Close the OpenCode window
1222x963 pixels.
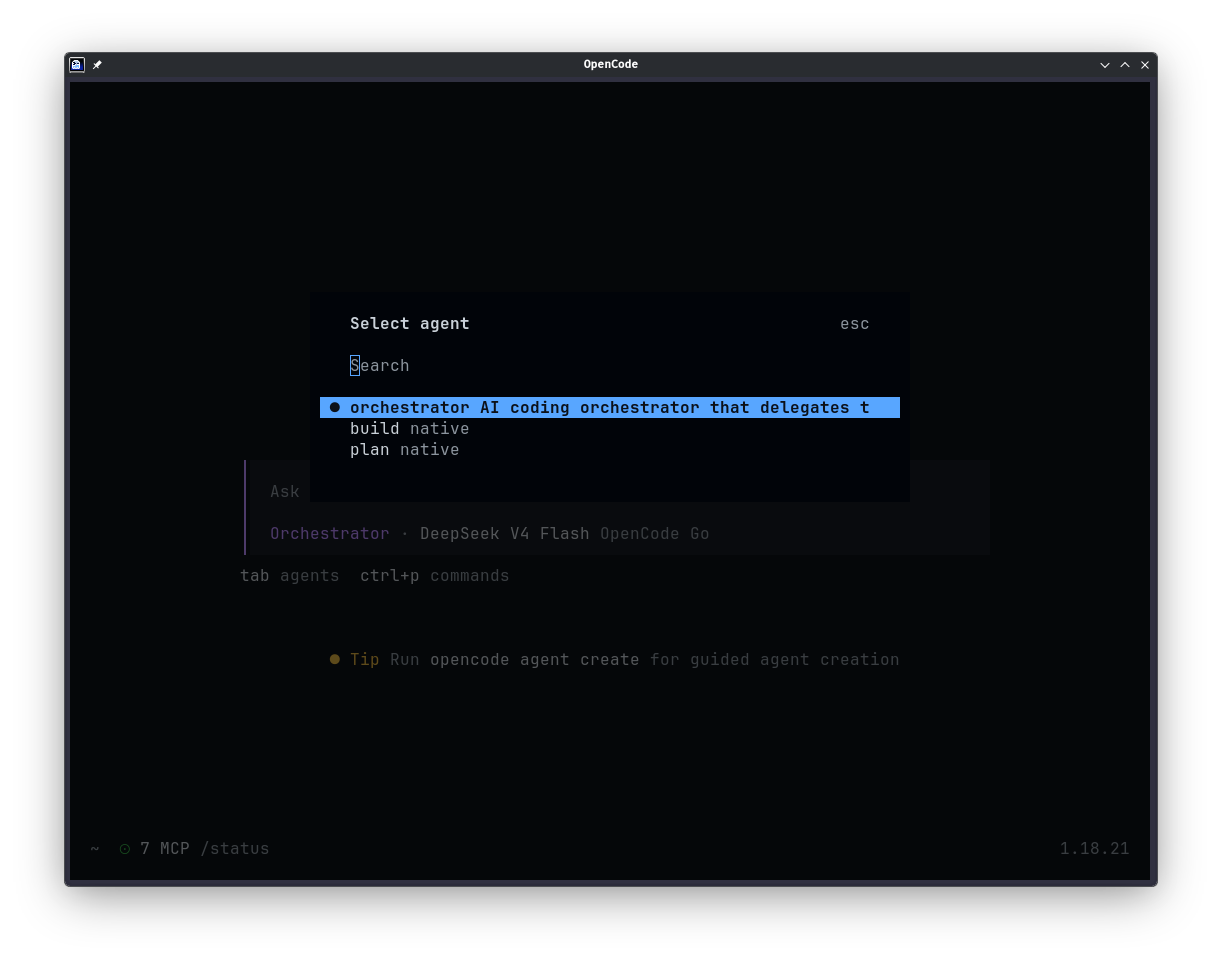tap(1145, 64)
